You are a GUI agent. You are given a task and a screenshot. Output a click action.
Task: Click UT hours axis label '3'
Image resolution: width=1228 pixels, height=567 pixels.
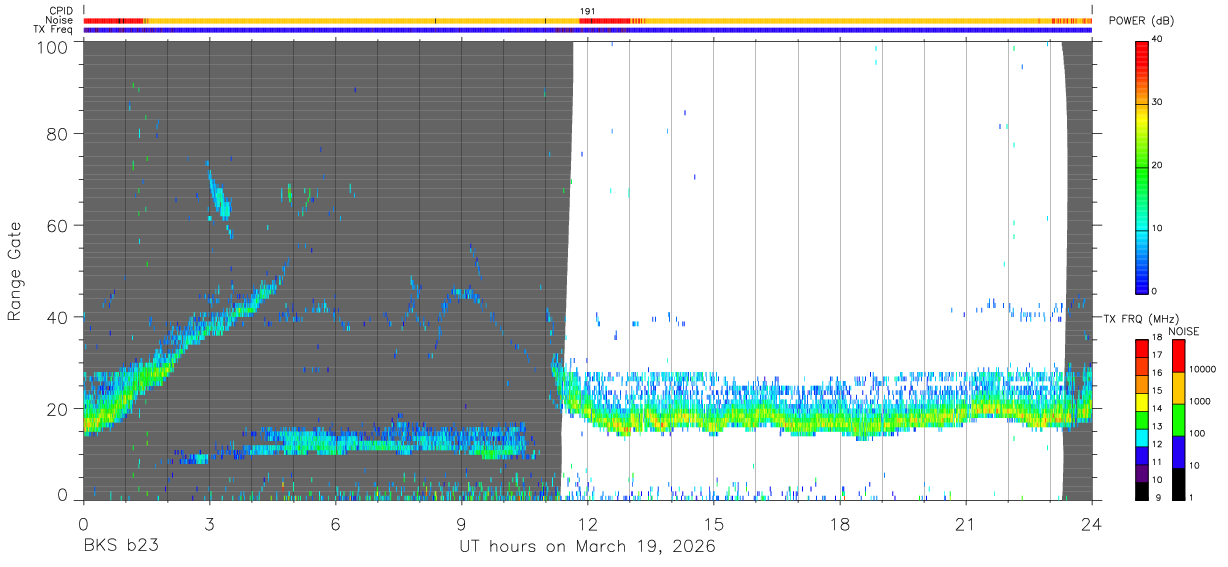click(x=209, y=524)
